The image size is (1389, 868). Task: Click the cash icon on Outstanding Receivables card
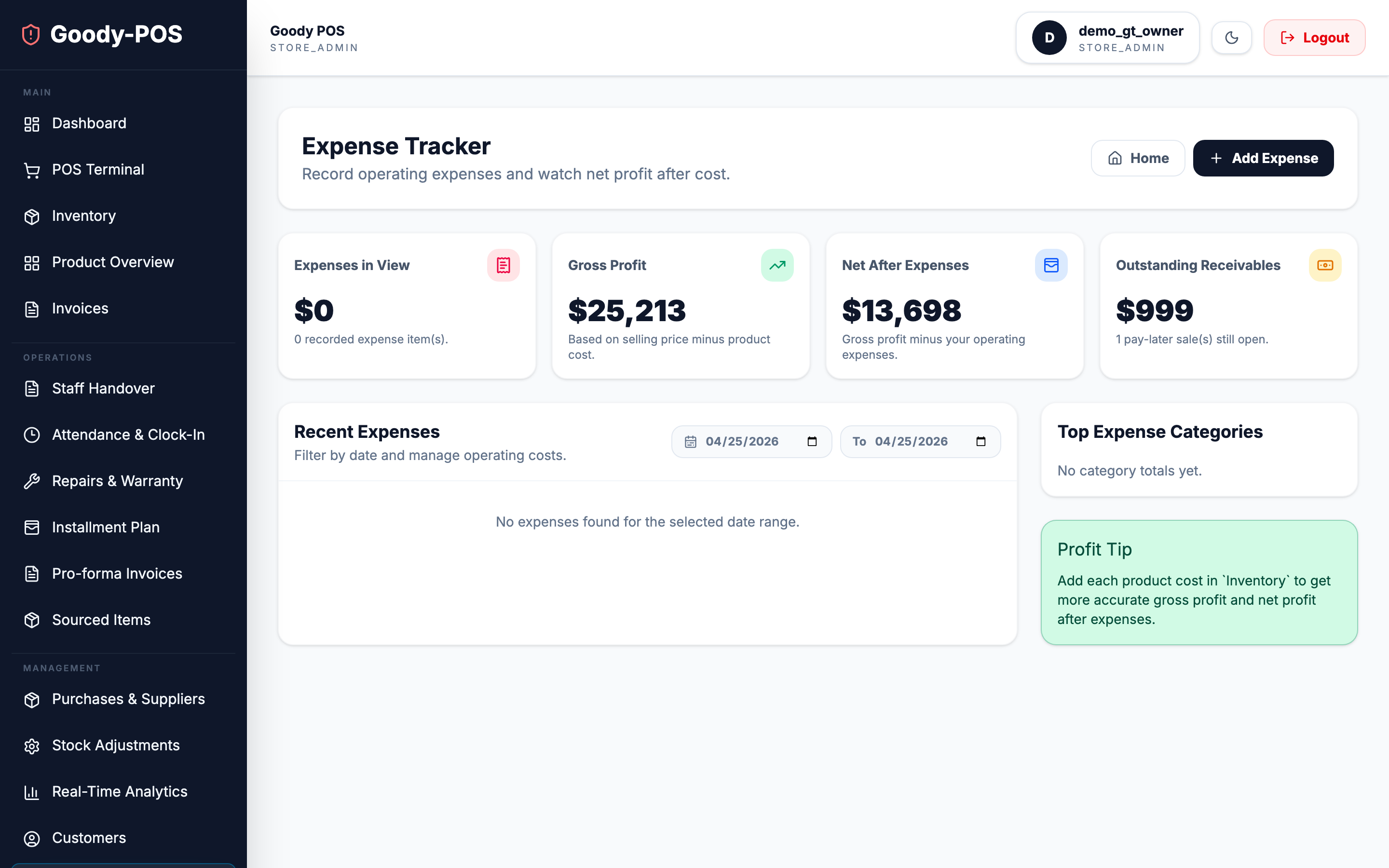[1325, 265]
